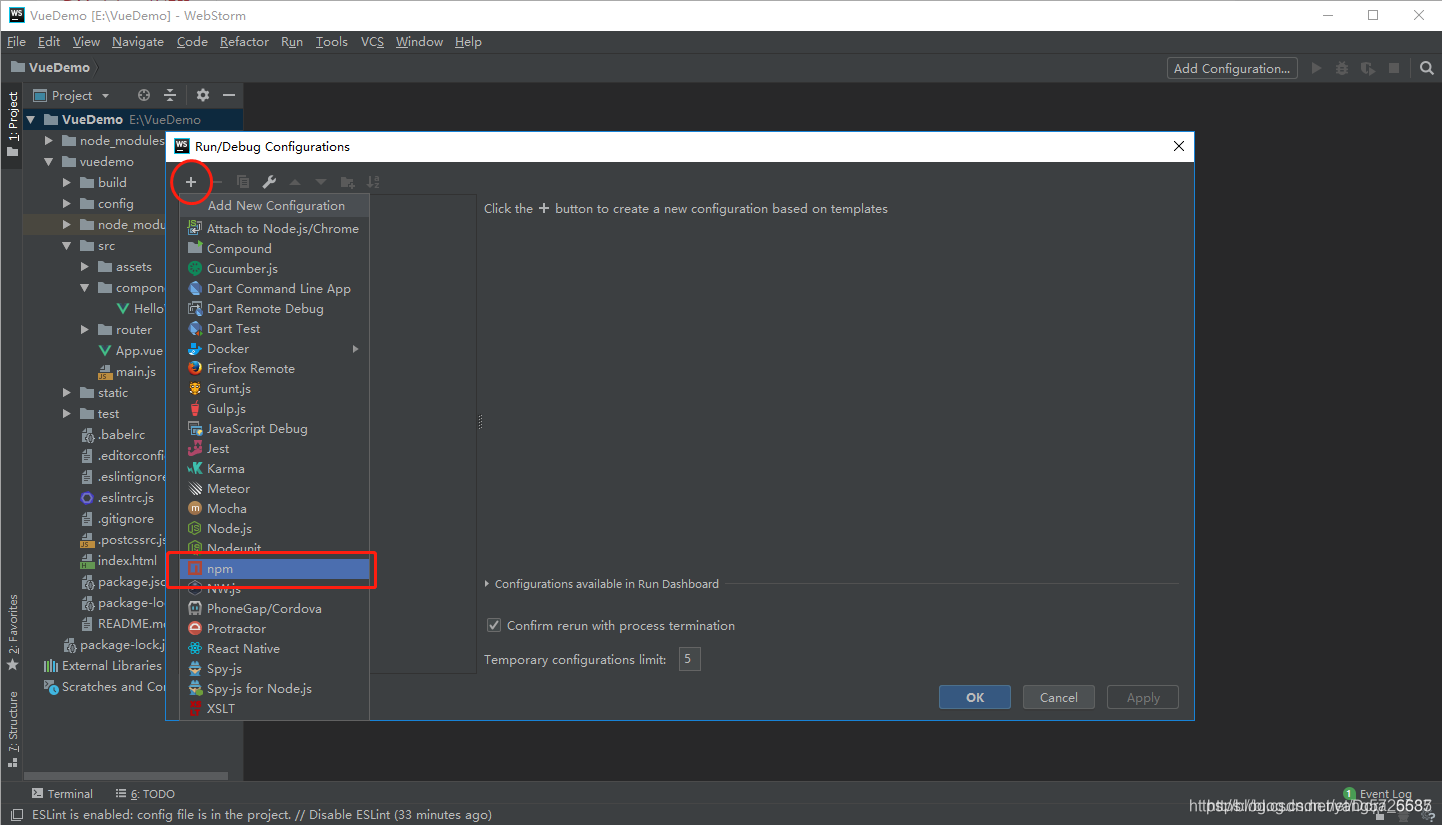Click the scroll-from-source target icon in Project panel
1442x825 pixels.
point(144,95)
